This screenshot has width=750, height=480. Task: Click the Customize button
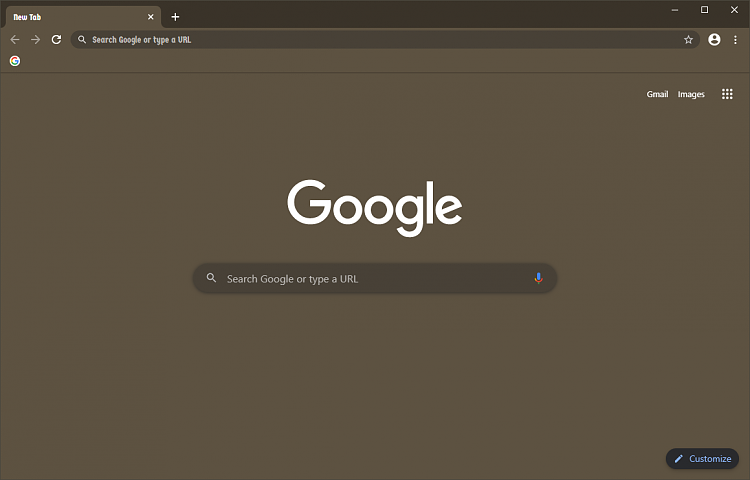(702, 458)
